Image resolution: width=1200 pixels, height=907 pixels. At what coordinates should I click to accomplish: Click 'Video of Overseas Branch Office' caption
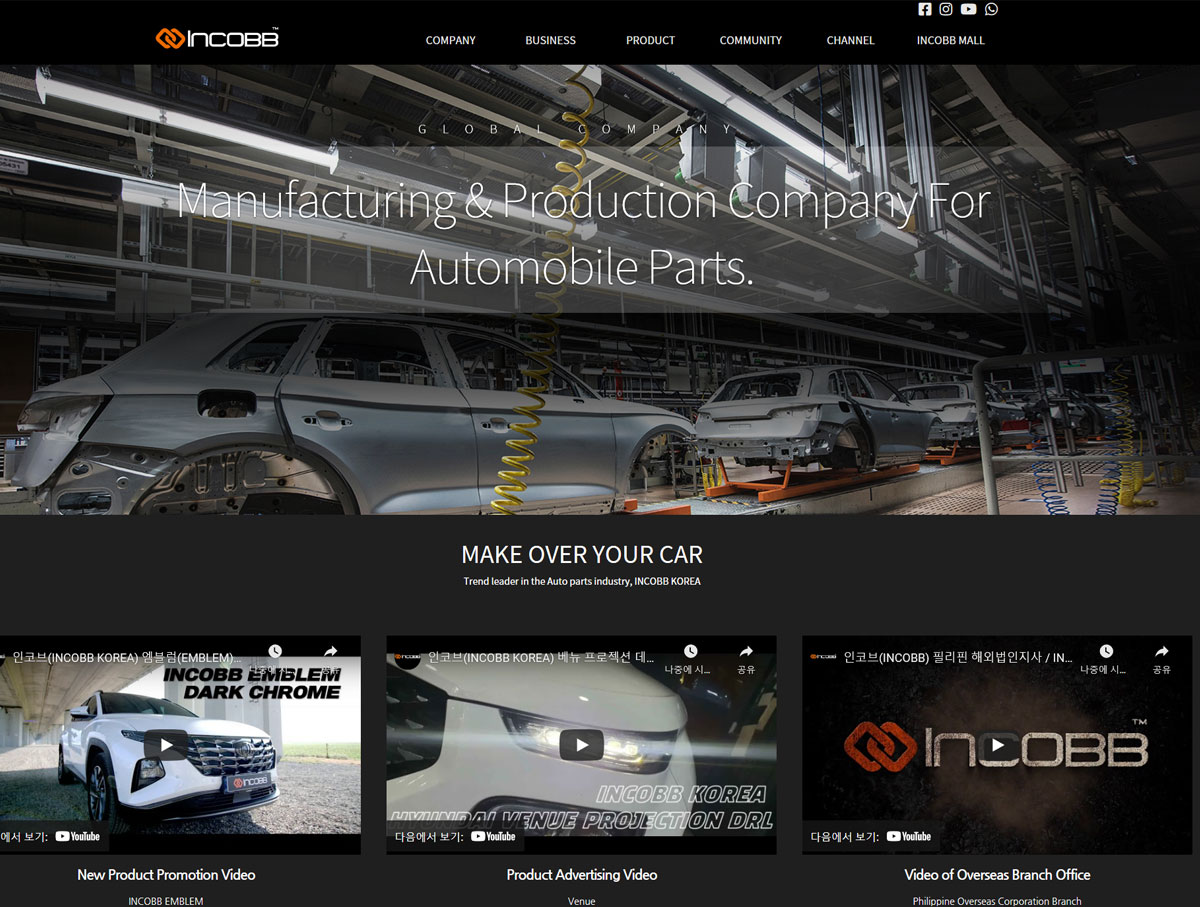pos(997,875)
